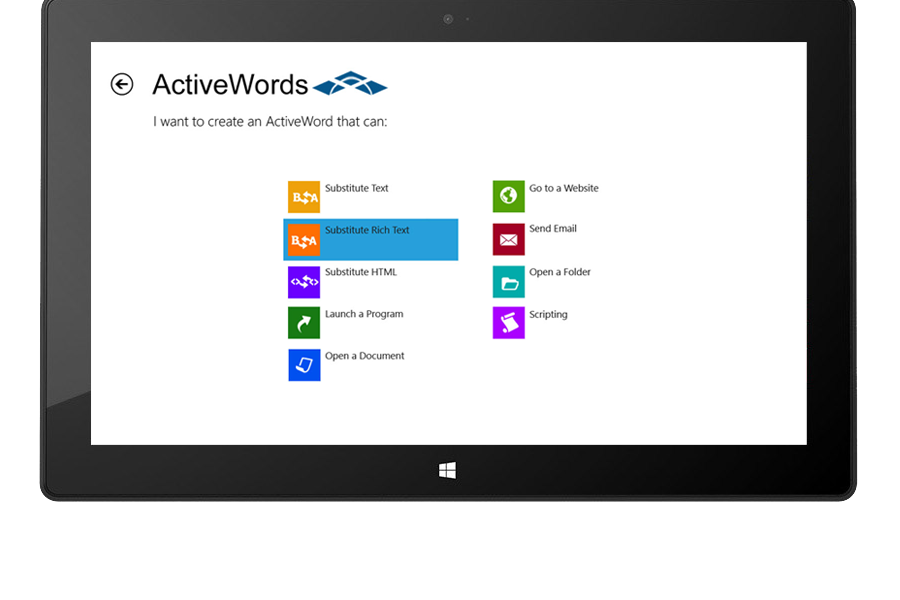Choose the teal Open a Folder icon
900x600 pixels.
coord(509,282)
